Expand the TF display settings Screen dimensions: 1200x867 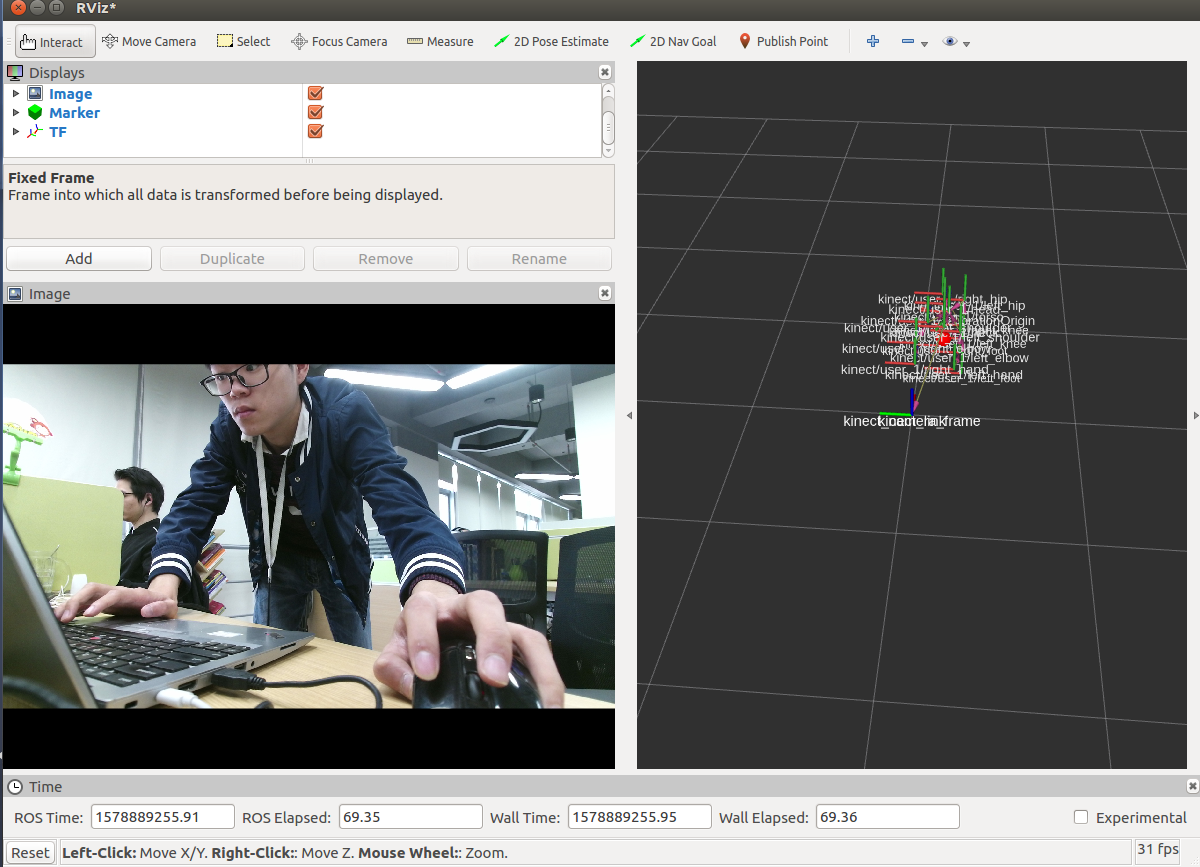click(15, 131)
